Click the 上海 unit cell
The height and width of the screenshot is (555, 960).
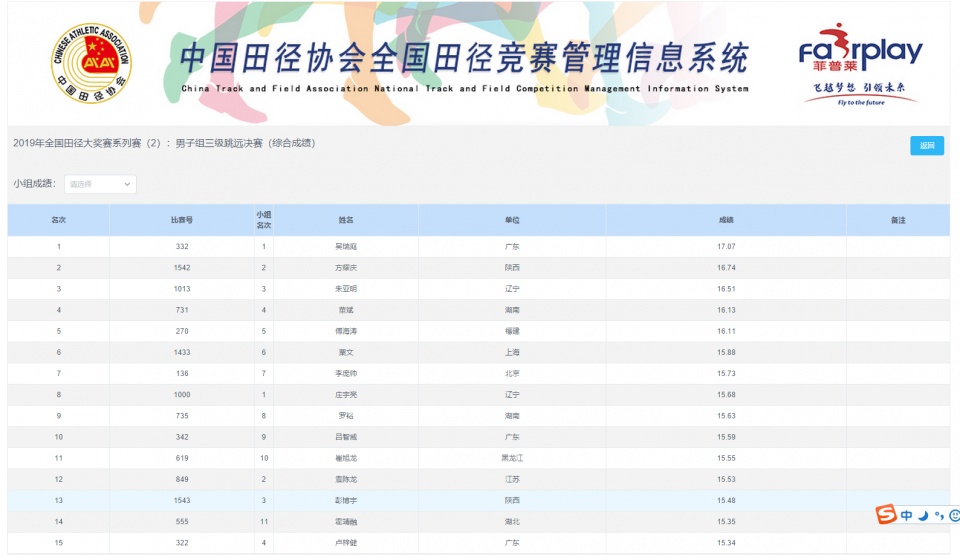coord(512,352)
